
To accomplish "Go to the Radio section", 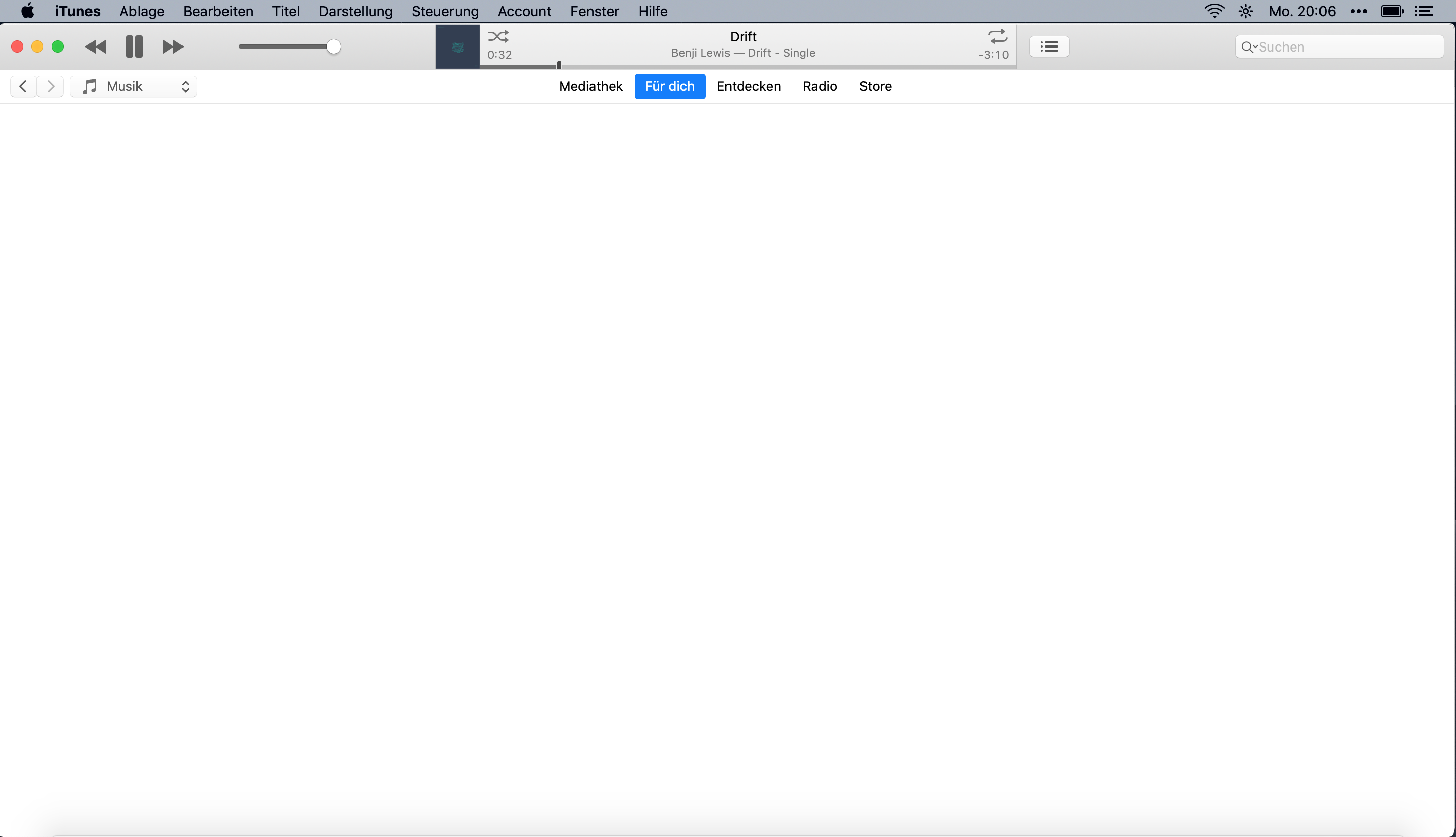I will (820, 86).
